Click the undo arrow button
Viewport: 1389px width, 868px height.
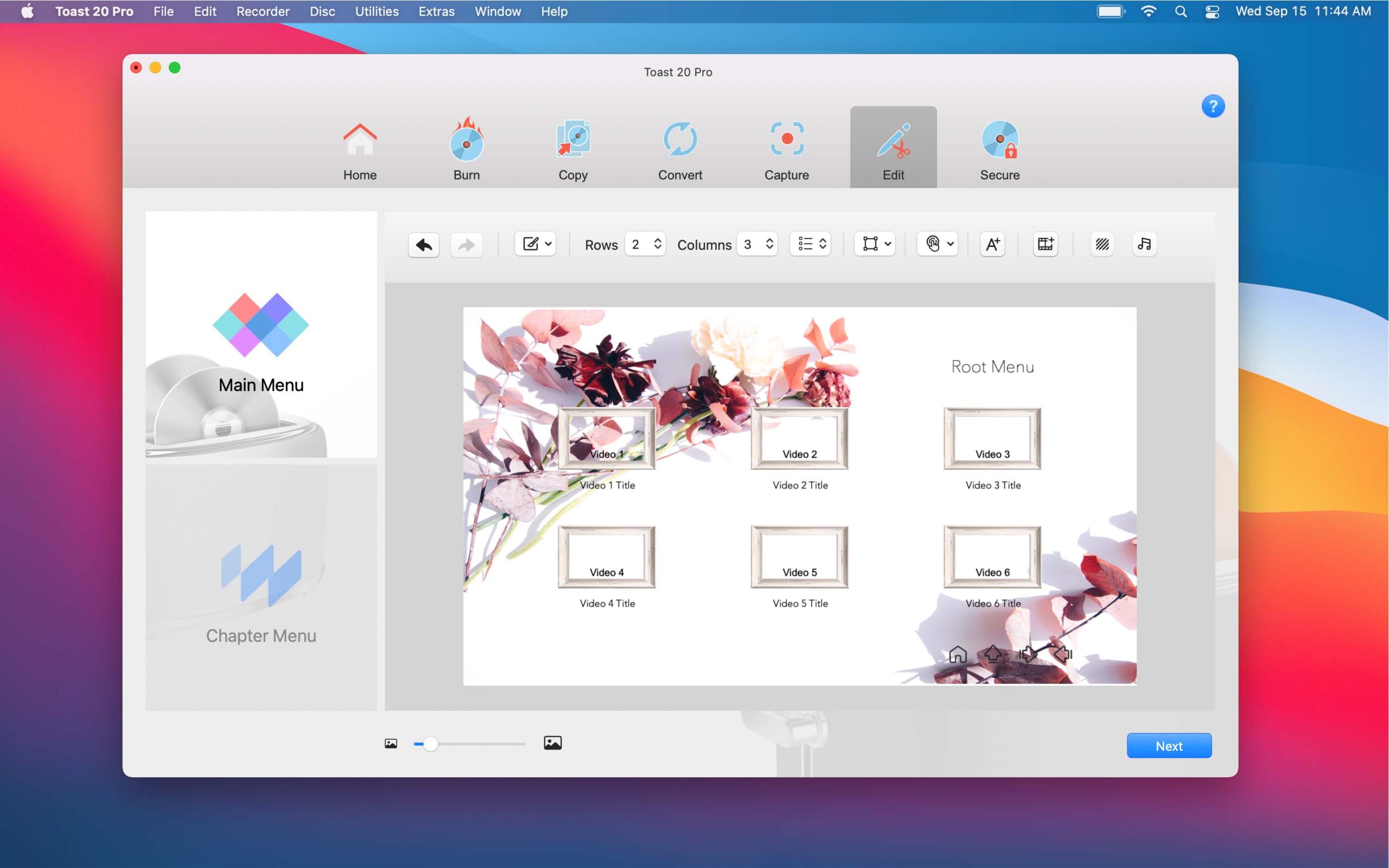(424, 245)
